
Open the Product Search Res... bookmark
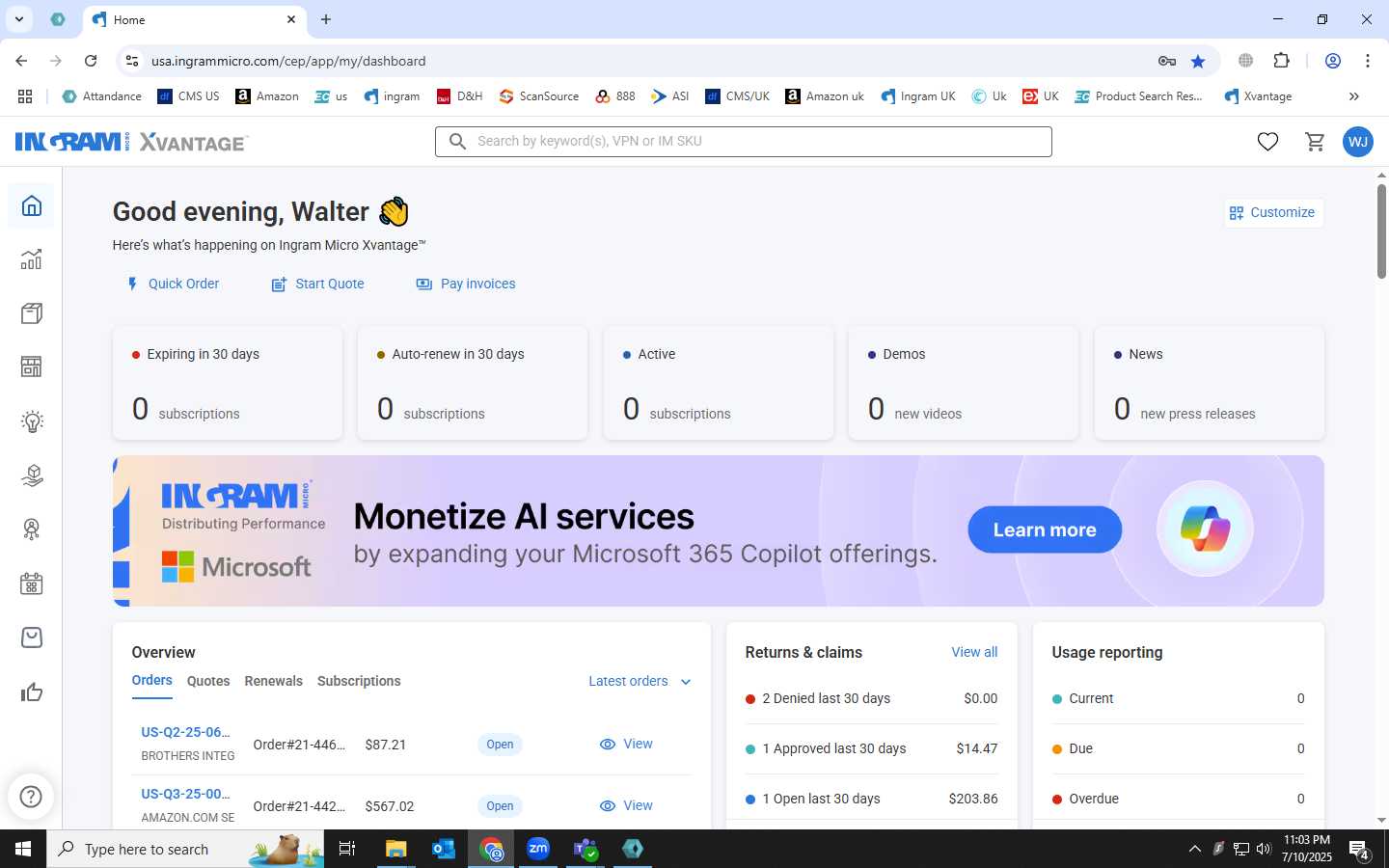coord(1138,96)
